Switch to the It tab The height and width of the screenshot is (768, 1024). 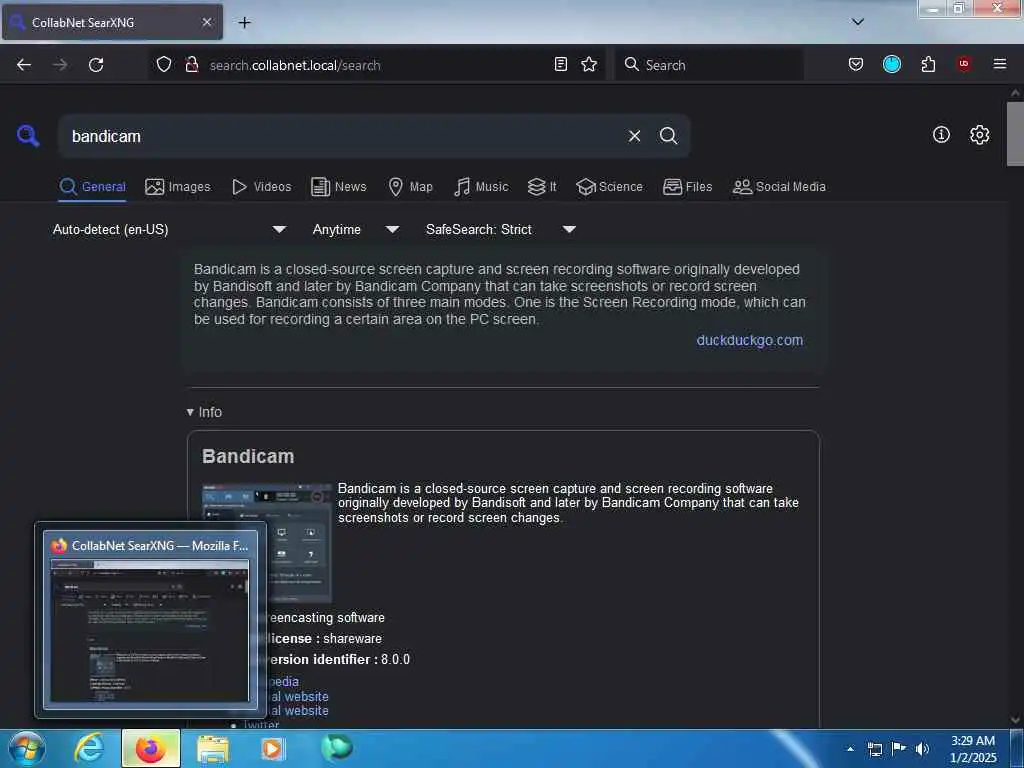click(542, 187)
